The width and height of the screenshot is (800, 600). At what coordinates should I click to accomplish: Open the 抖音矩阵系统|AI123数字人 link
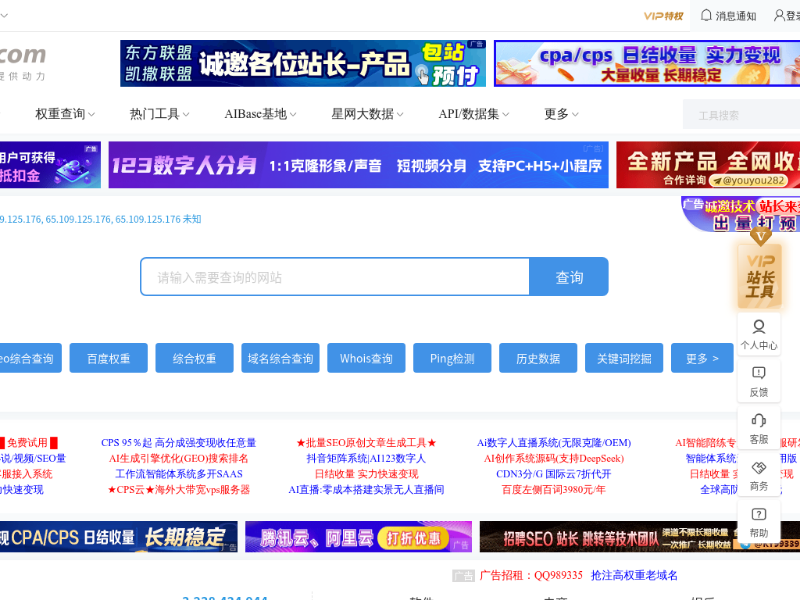pyautogui.click(x=366, y=458)
